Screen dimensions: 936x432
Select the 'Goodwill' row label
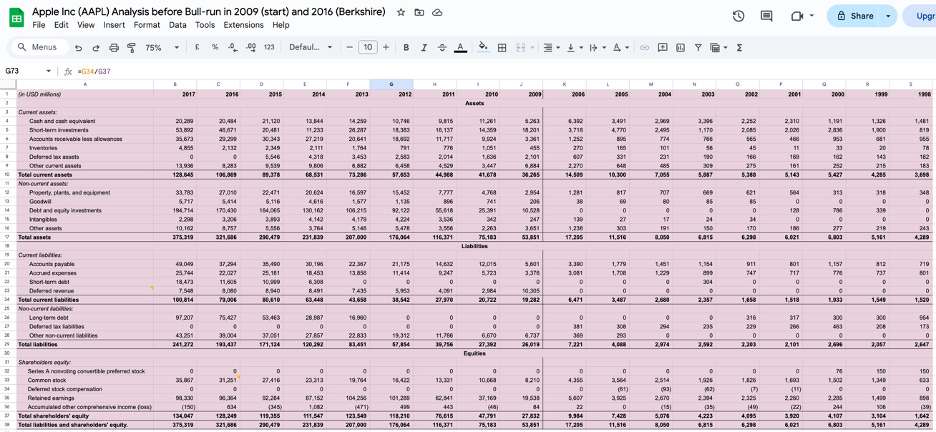click(40, 202)
